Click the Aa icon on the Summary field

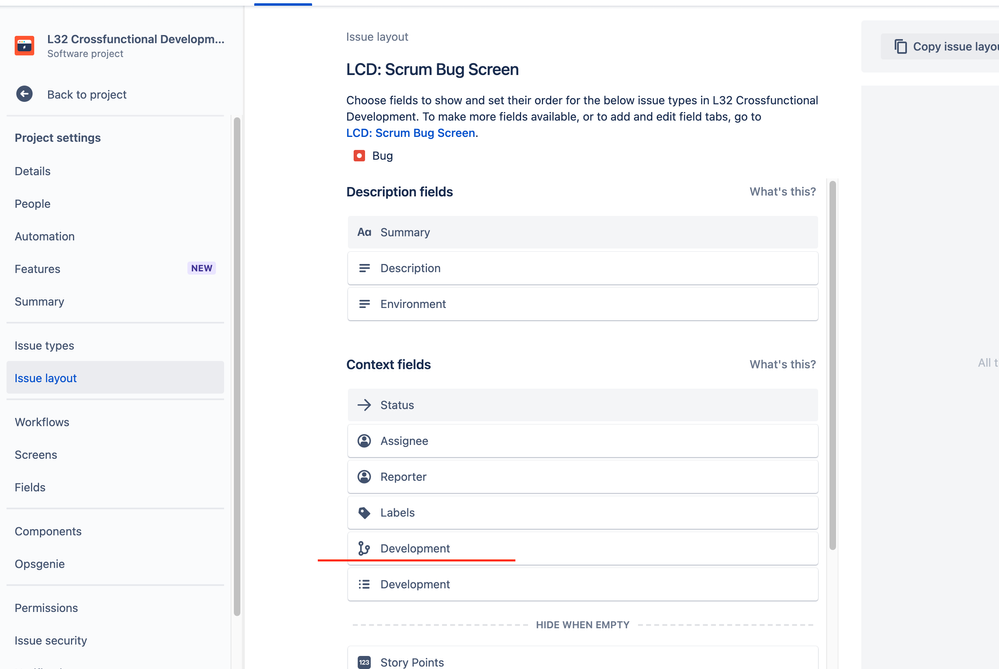click(364, 233)
